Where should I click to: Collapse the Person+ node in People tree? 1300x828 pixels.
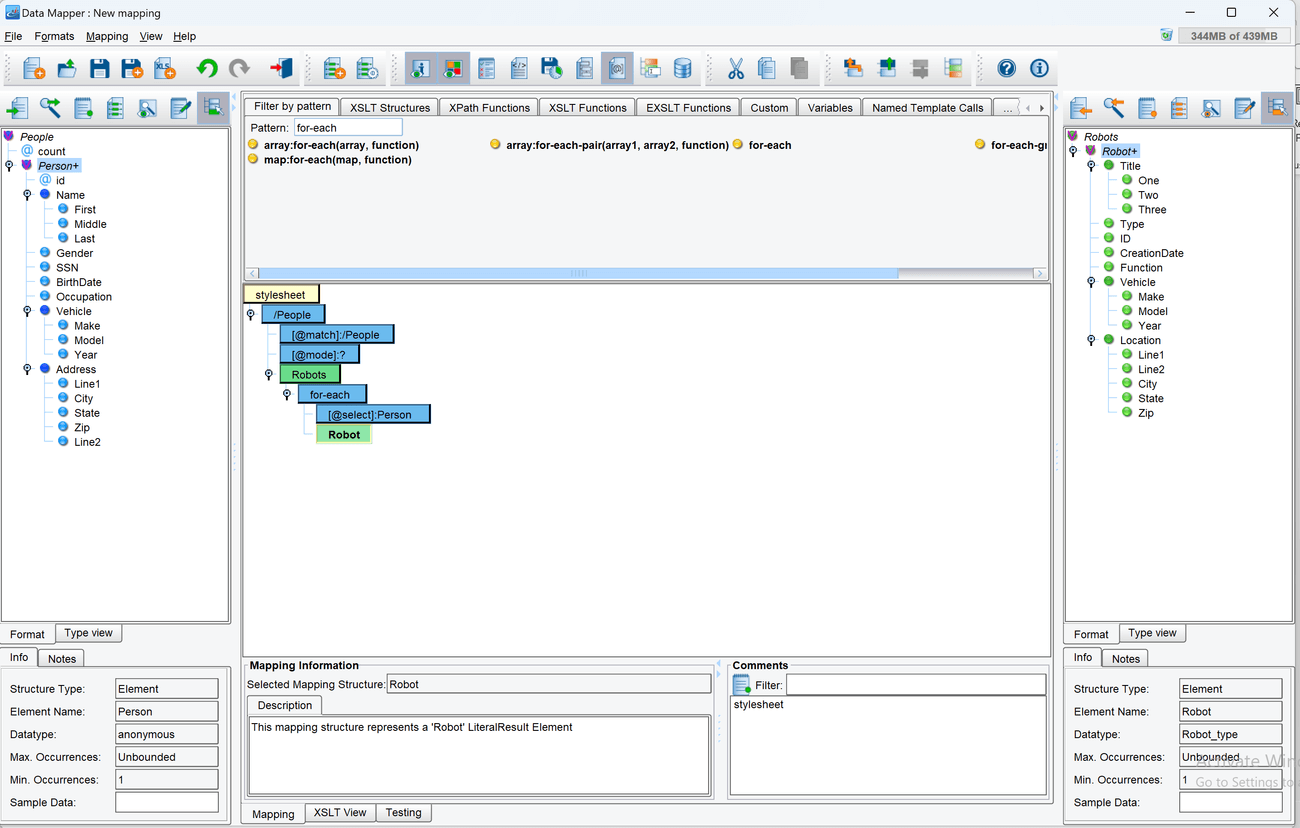point(9,166)
